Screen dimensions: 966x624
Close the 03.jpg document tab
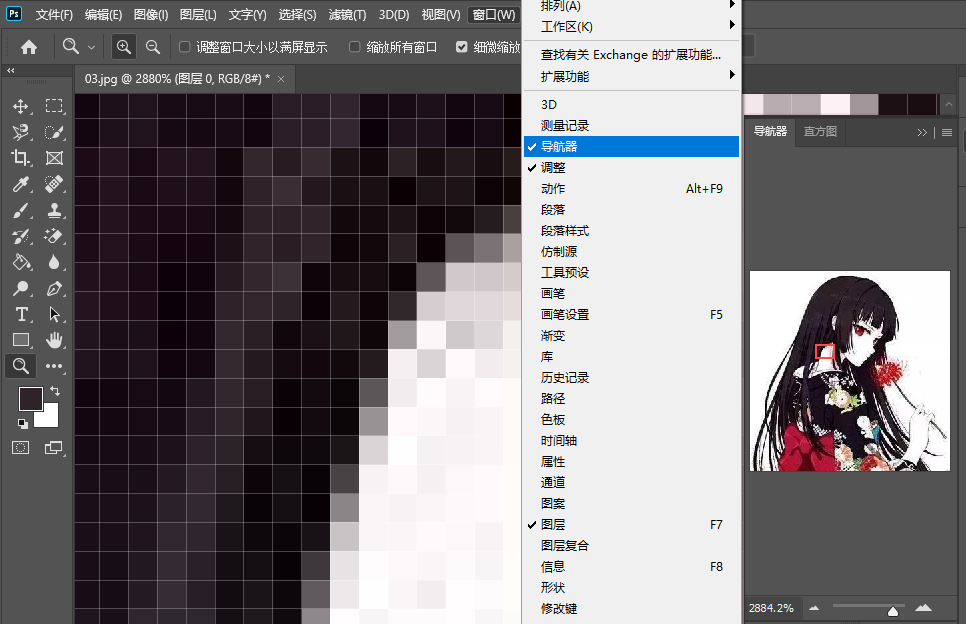coord(281,79)
